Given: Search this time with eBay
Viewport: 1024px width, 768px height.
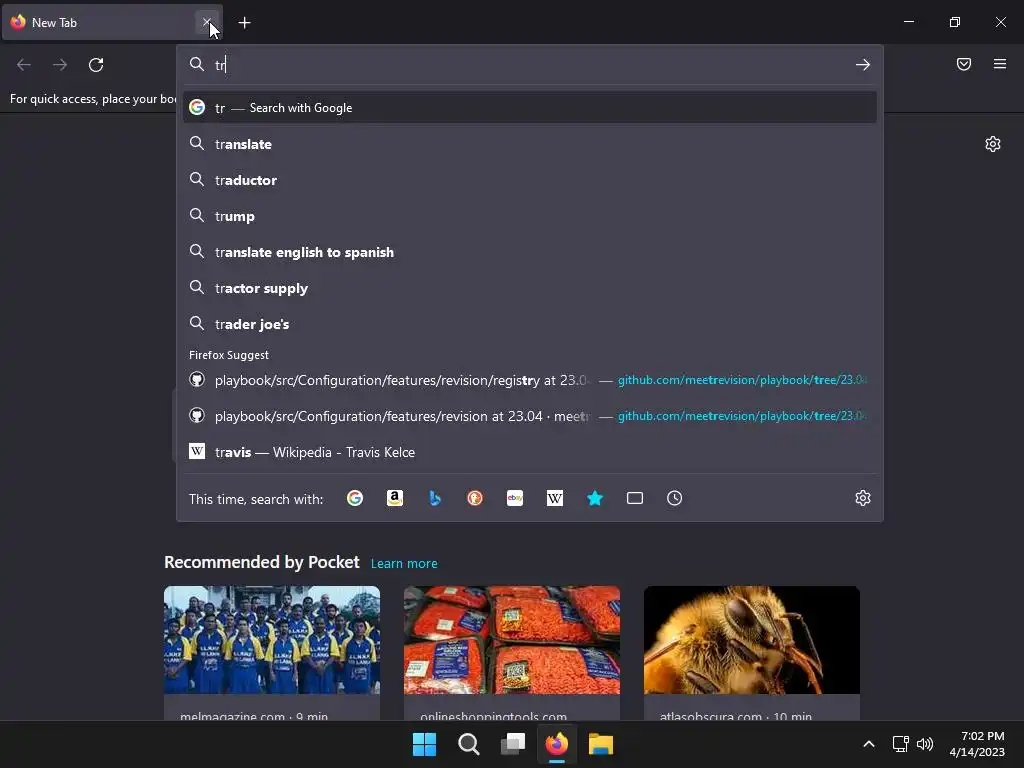Looking at the screenshot, I should coord(515,498).
